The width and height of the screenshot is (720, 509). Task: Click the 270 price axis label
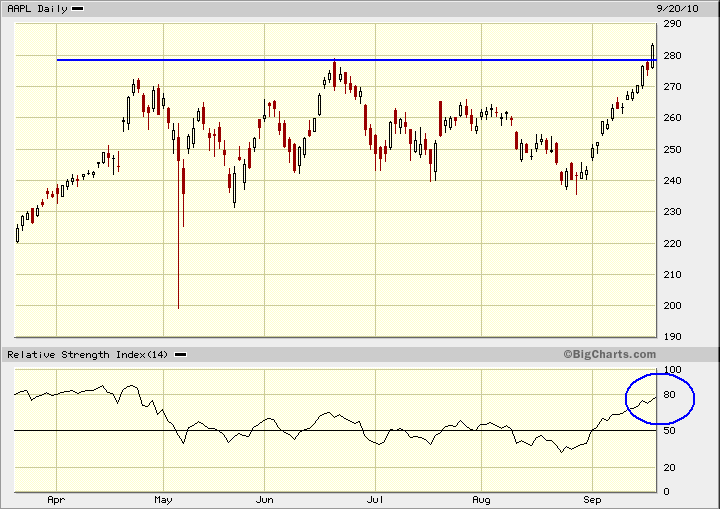(x=672, y=87)
